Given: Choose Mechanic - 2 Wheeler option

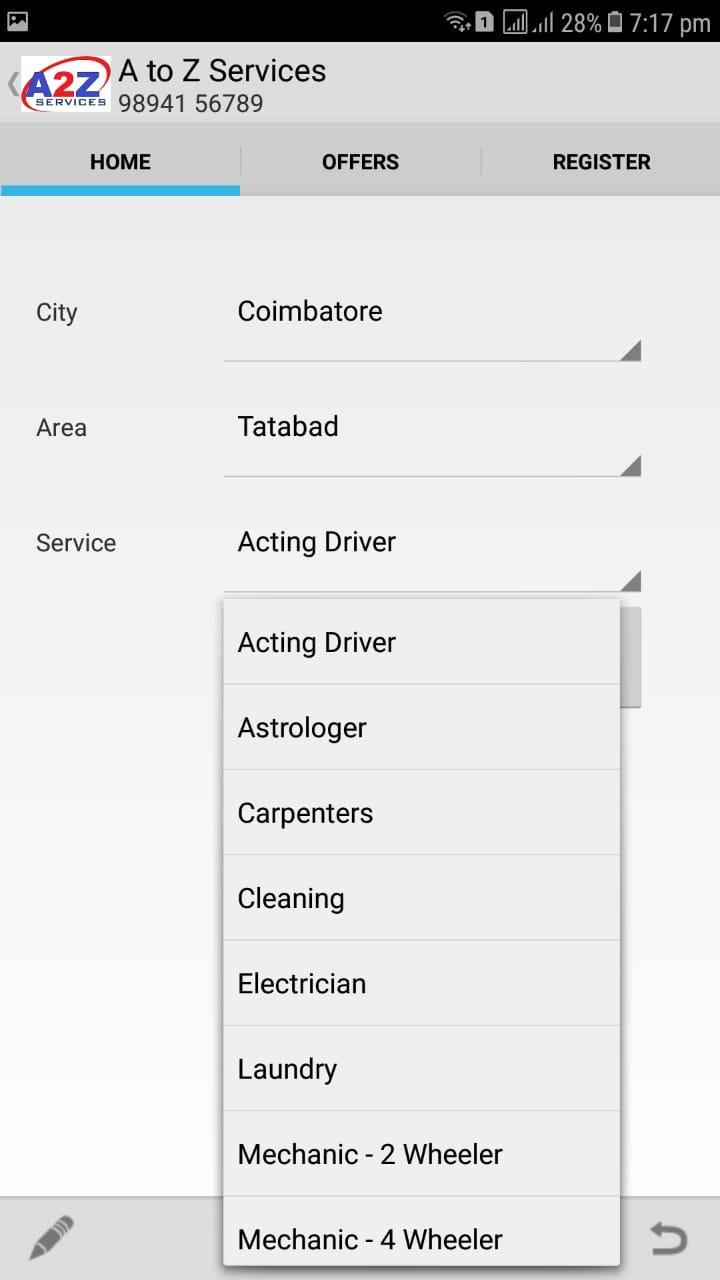Looking at the screenshot, I should coord(421,1154).
